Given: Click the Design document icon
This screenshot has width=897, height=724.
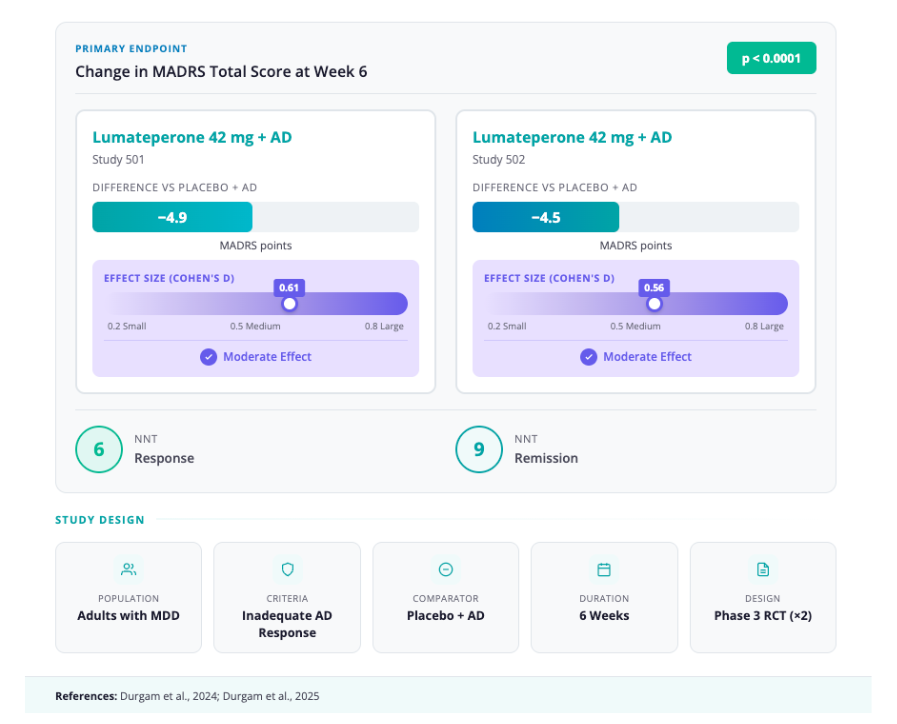Looking at the screenshot, I should (763, 569).
